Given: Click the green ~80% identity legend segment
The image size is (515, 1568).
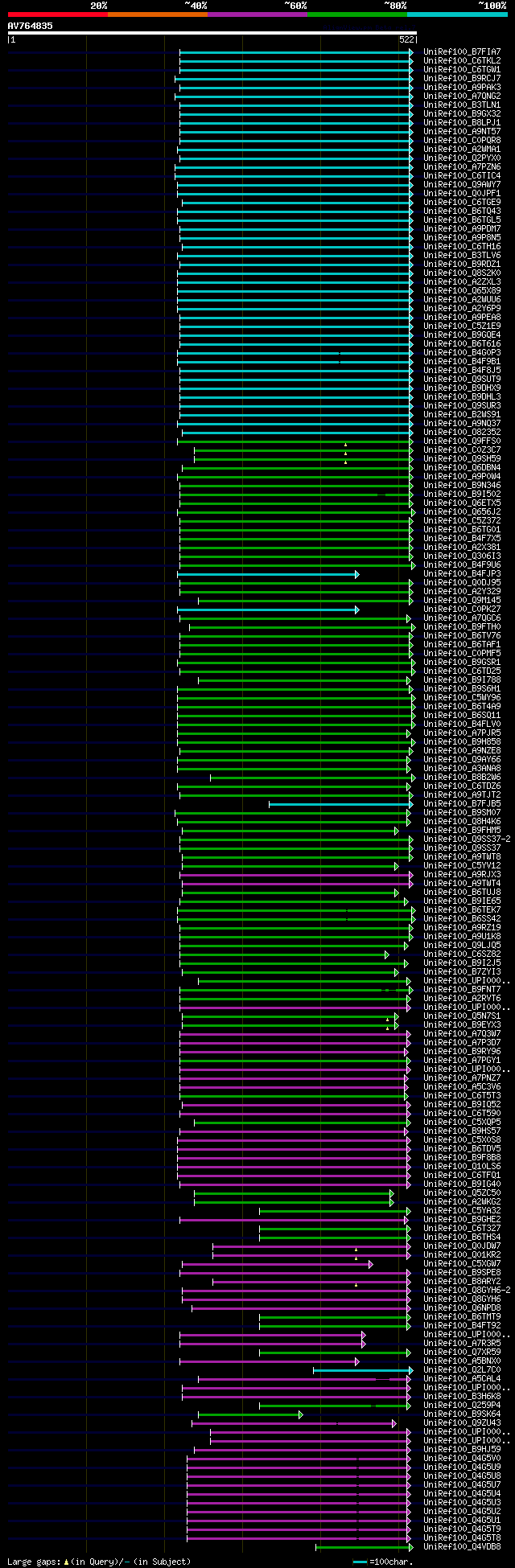Looking at the screenshot, I should click(x=357, y=14).
